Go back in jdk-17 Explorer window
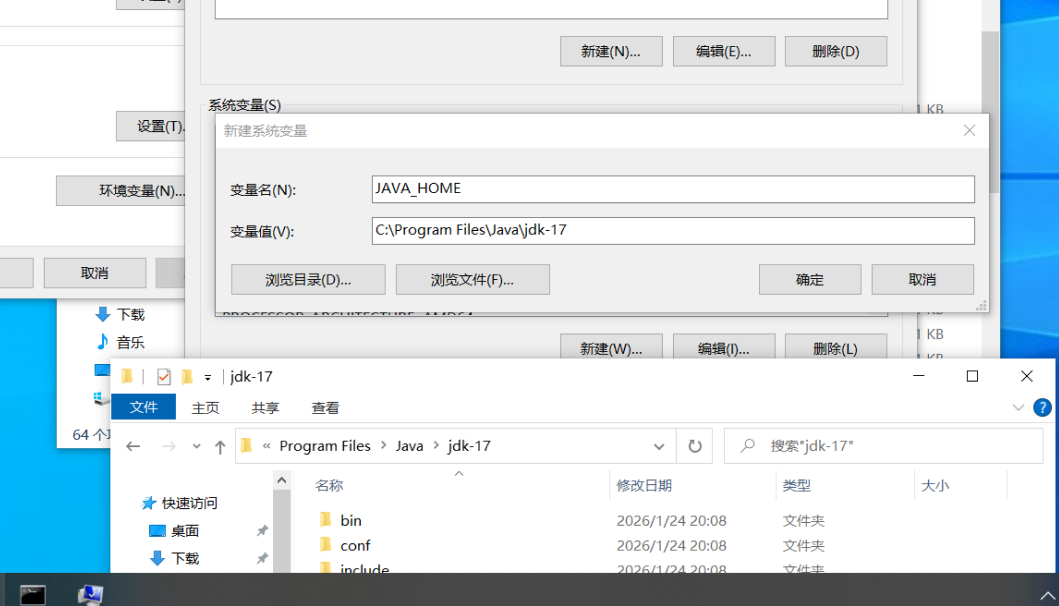The image size is (1059, 606). (133, 446)
